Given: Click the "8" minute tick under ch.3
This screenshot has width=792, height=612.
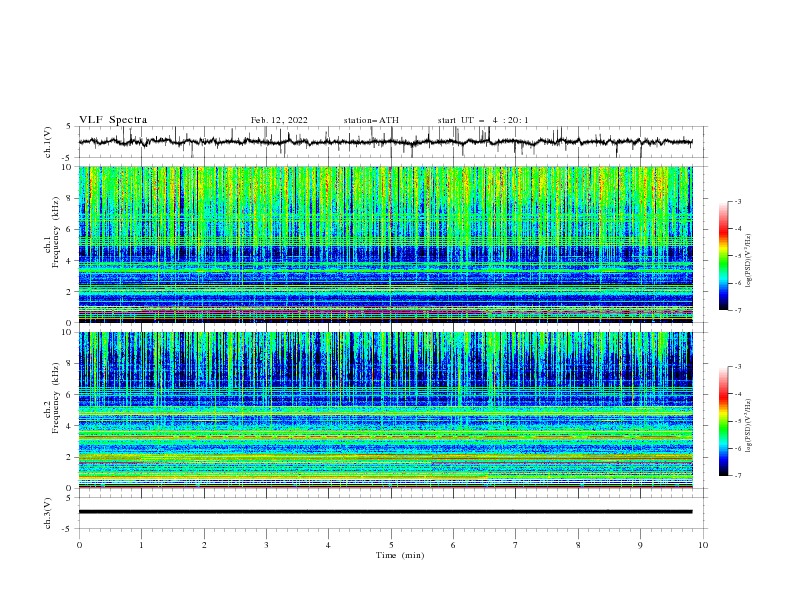Looking at the screenshot, I should 578,545.
